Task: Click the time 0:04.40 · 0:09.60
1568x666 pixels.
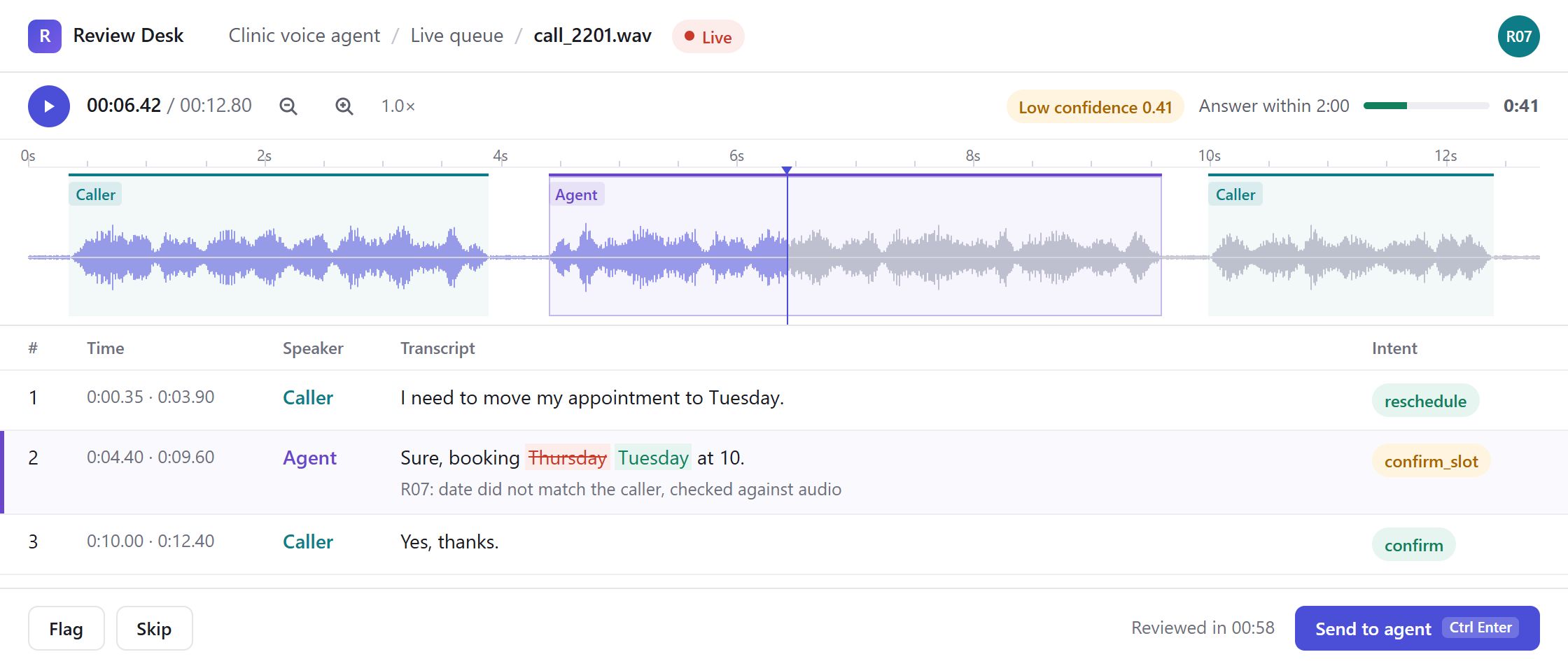Action: (150, 457)
